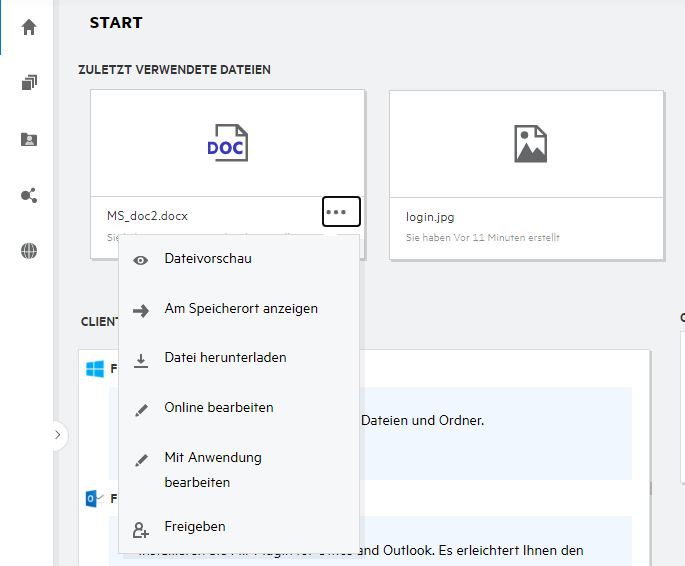Click the eye icon beside Dateivorschau

pyautogui.click(x=141, y=260)
